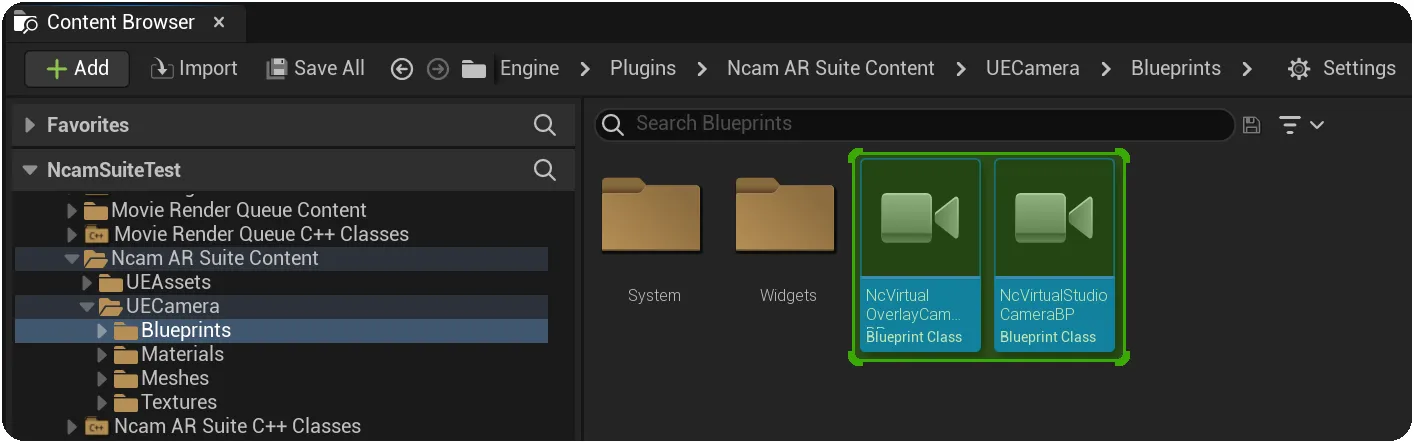Image resolution: width=1414 pixels, height=443 pixels.
Task: Open the filter options dropdown
Action: (x=1302, y=125)
